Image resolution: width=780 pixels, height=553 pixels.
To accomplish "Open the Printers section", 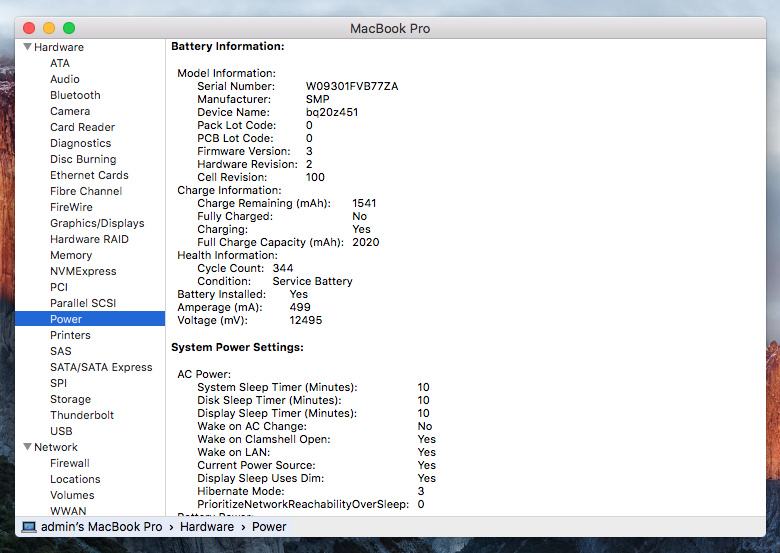I will click(x=70, y=335).
